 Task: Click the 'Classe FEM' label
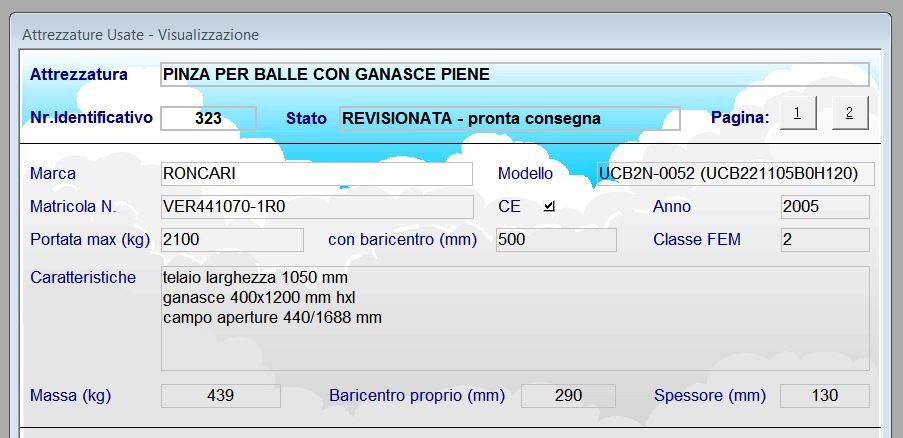pos(697,239)
